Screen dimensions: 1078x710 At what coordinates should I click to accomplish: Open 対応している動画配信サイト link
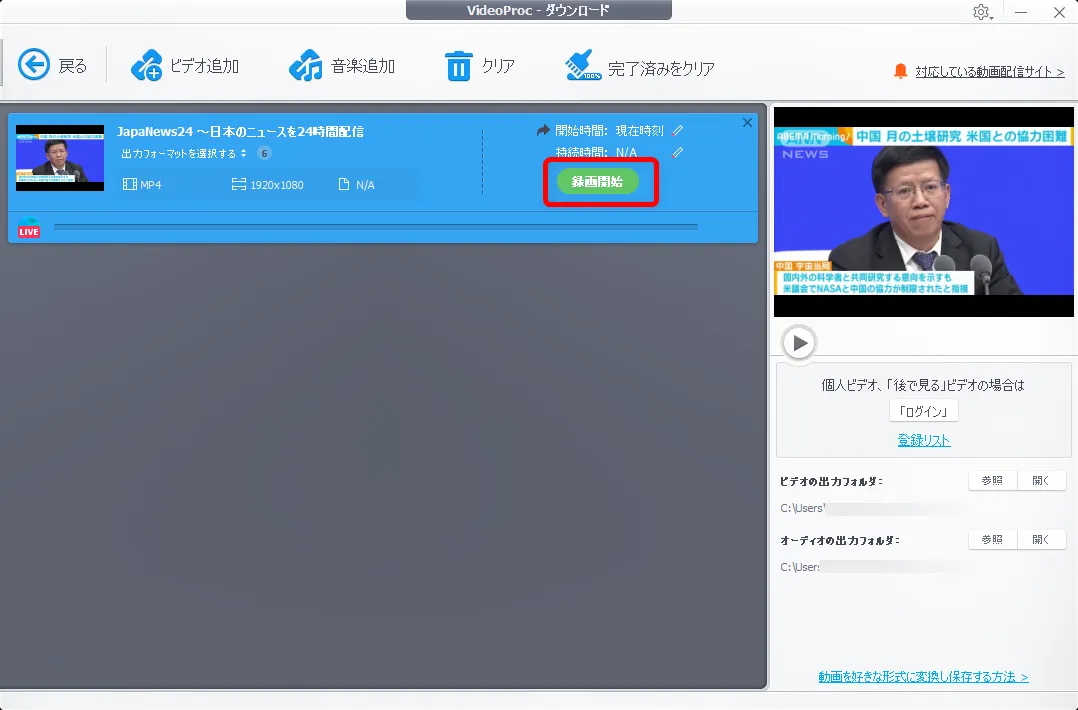click(x=989, y=71)
